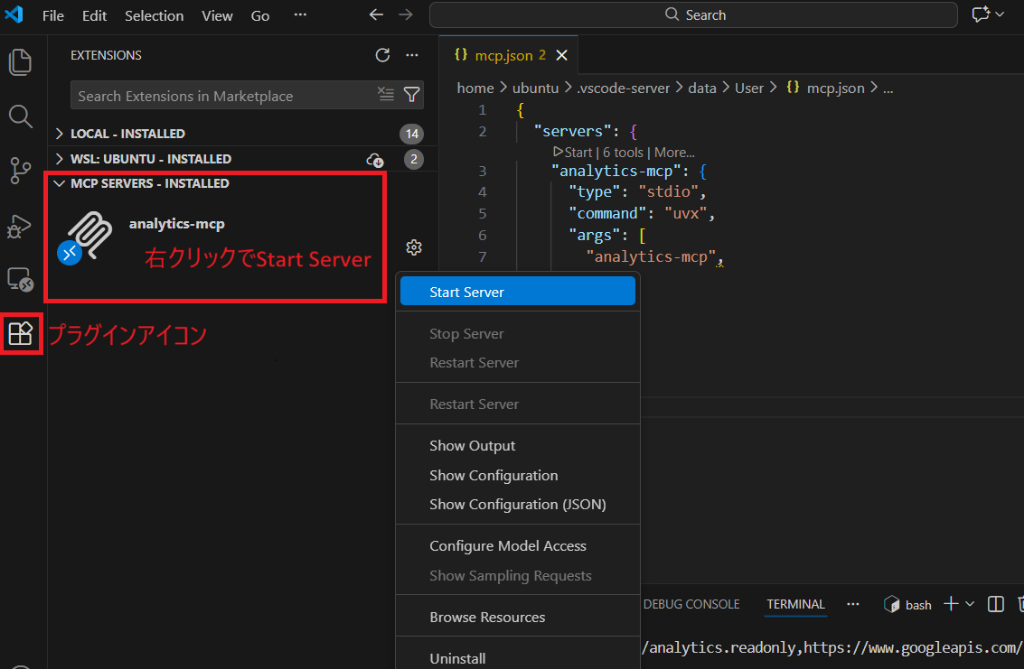Click Uninstall in the context menu

[457, 658]
